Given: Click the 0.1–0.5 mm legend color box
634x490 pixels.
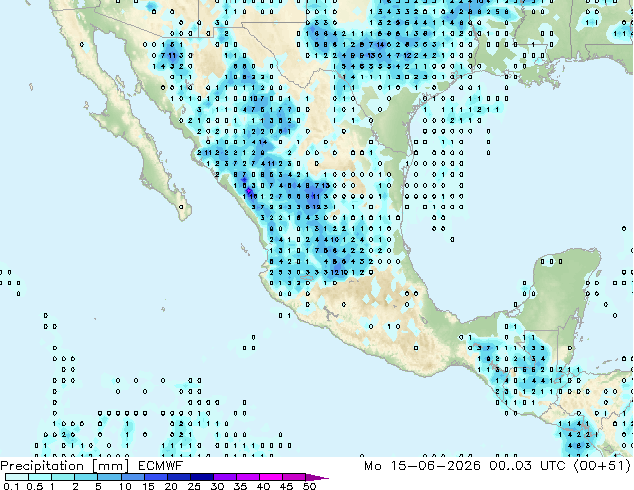Looking at the screenshot, I should [x=17, y=477].
